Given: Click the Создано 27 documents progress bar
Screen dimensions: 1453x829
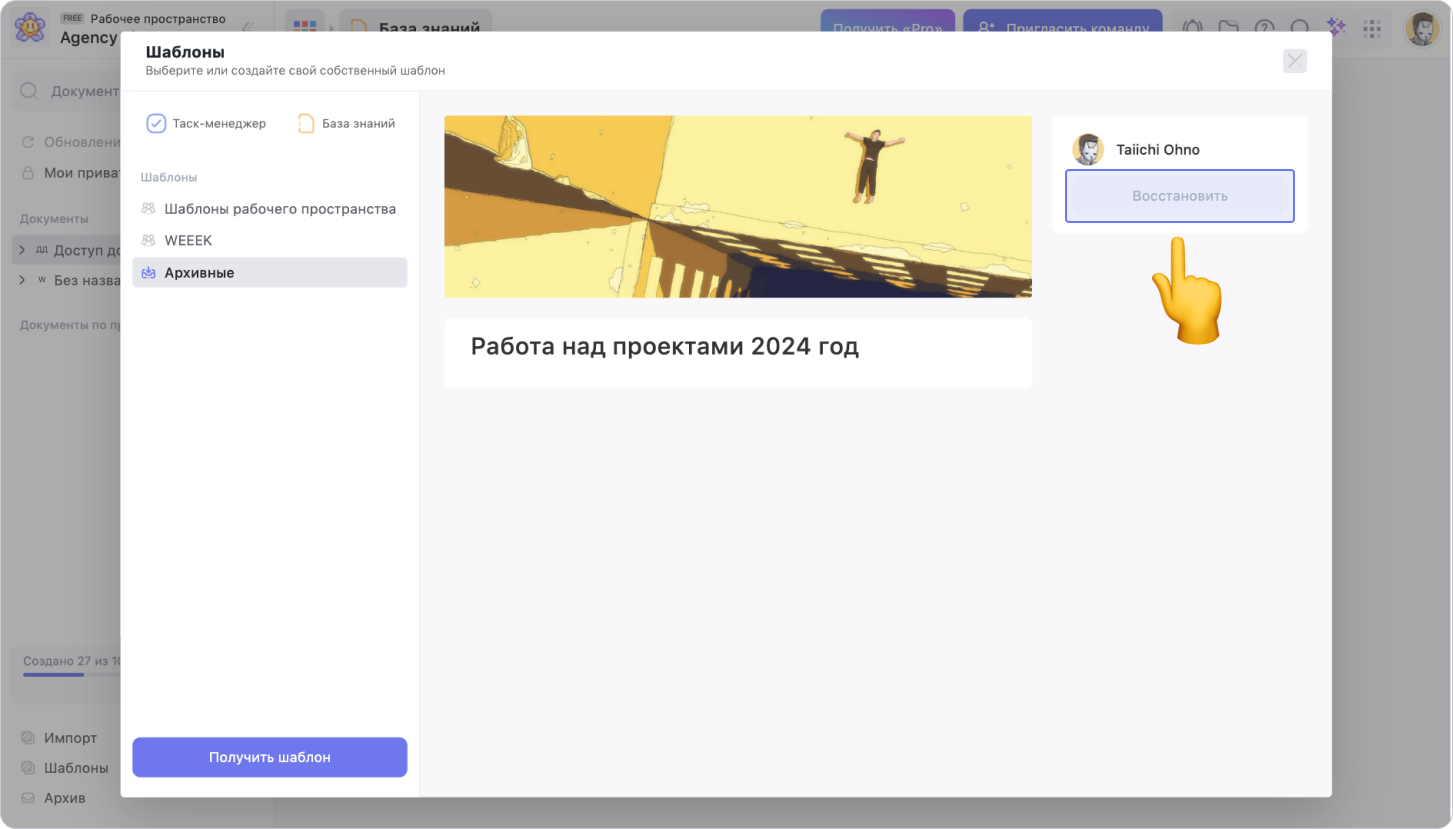Looking at the screenshot, I should click(x=72, y=674).
